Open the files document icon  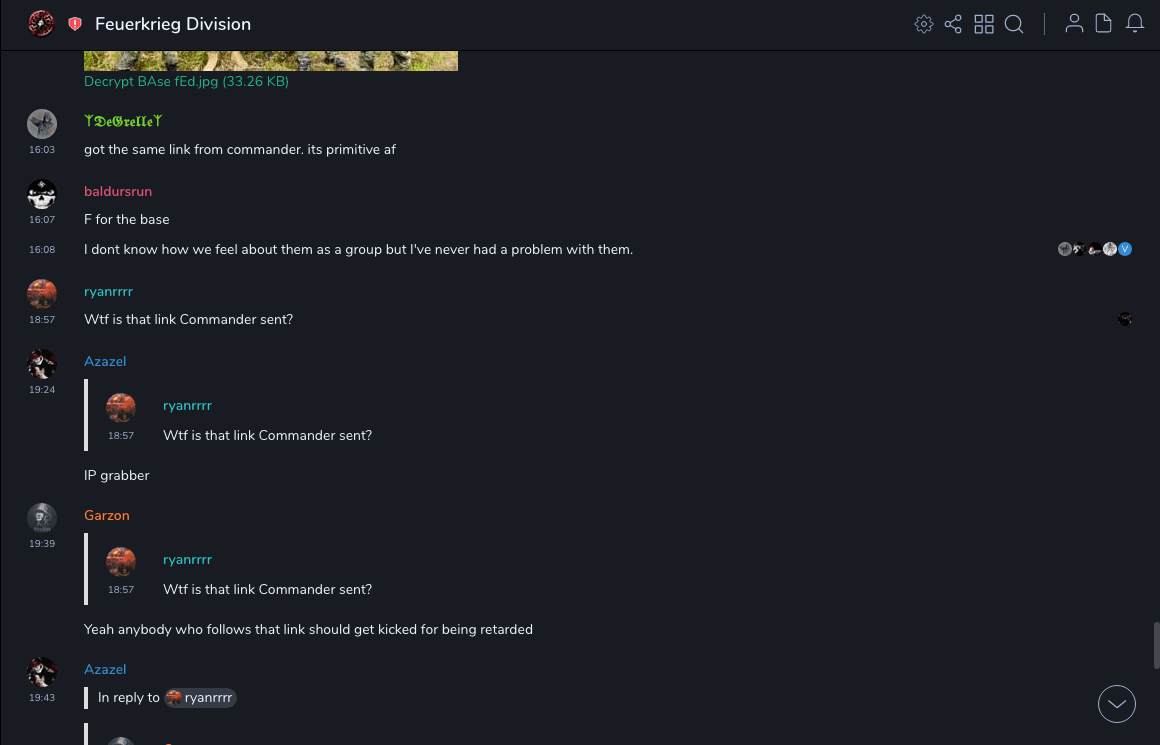1104,24
